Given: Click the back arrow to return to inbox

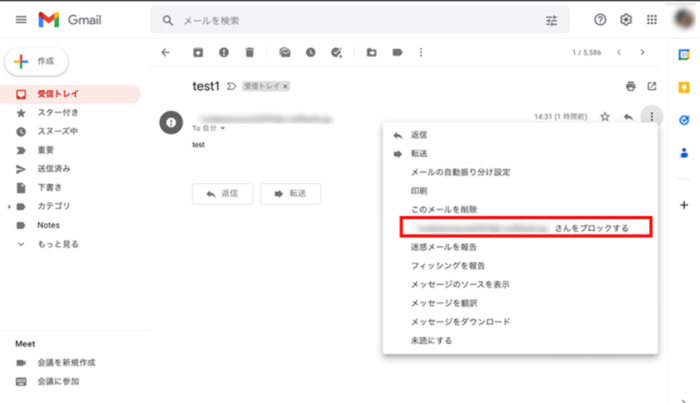Looking at the screenshot, I should tap(166, 52).
